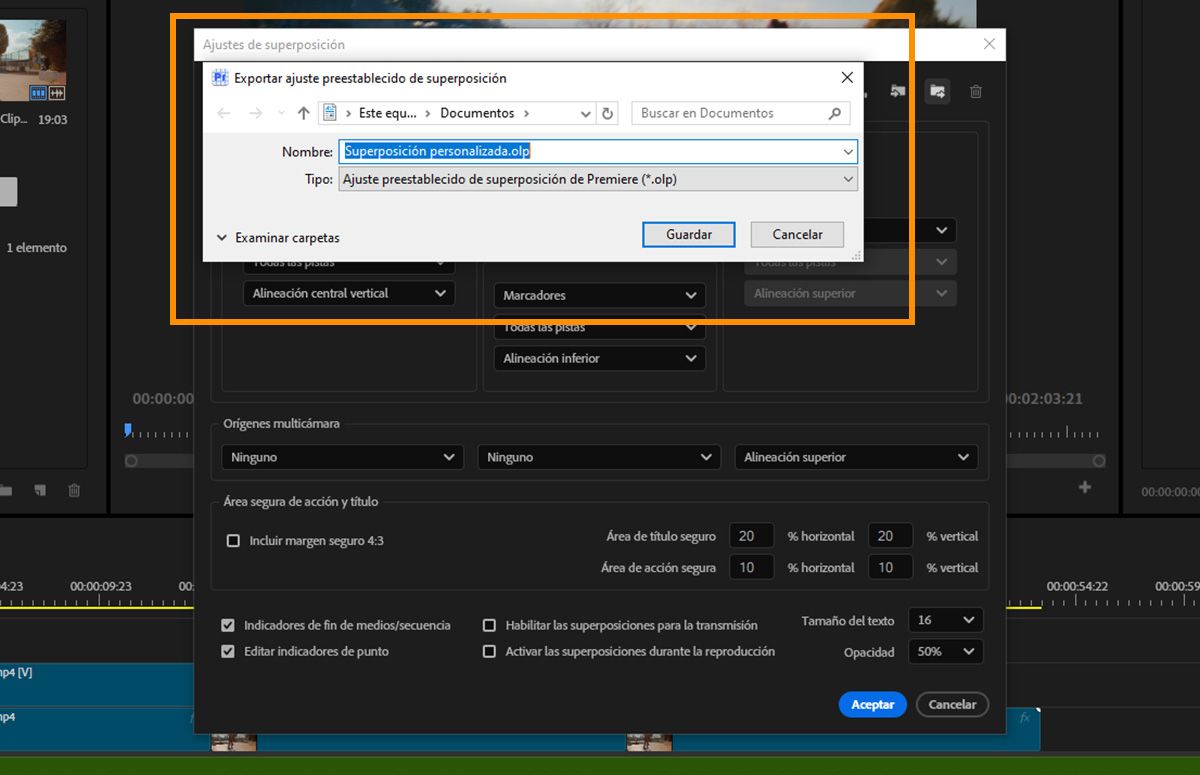
Task: Close the Ajustes de superposición window
Action: pos(989,44)
